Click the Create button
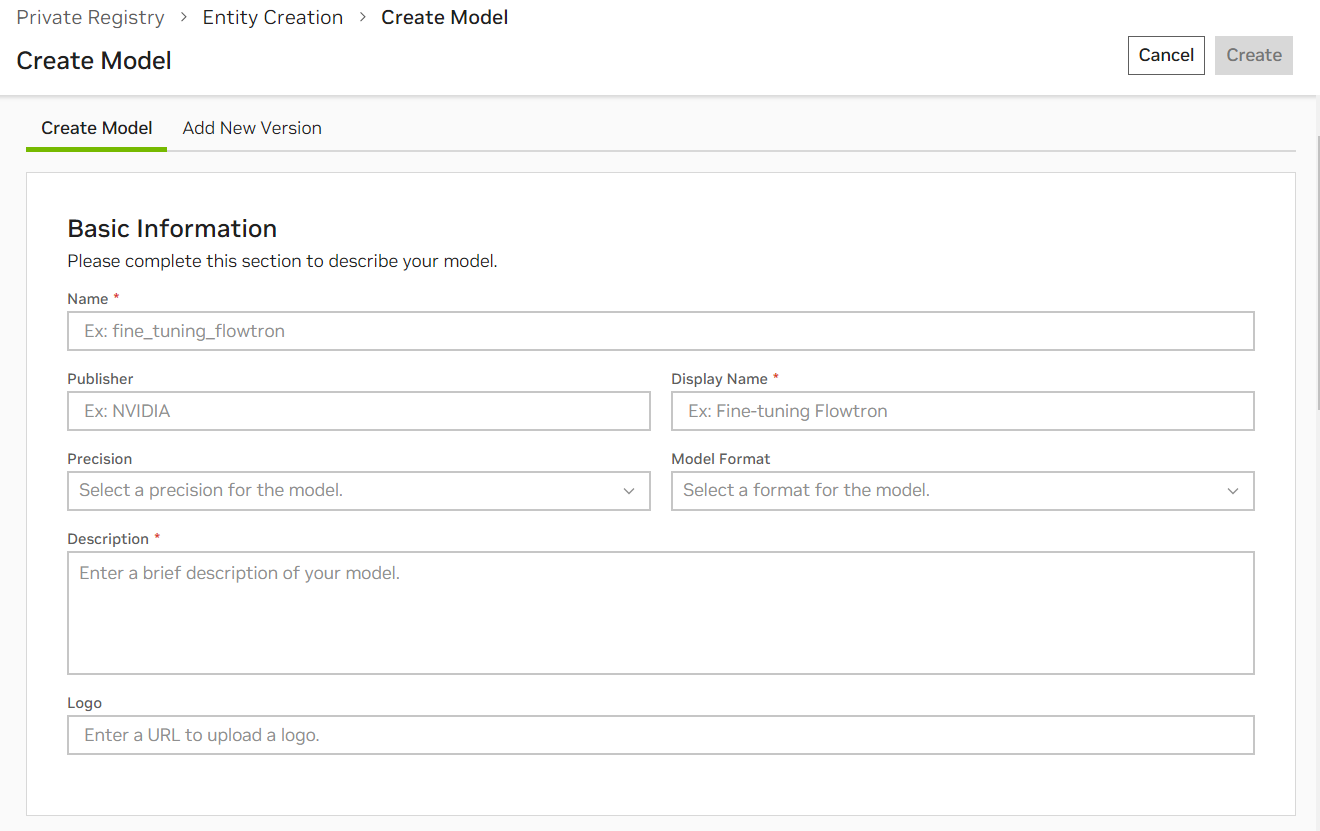The height and width of the screenshot is (831, 1320). click(1253, 56)
